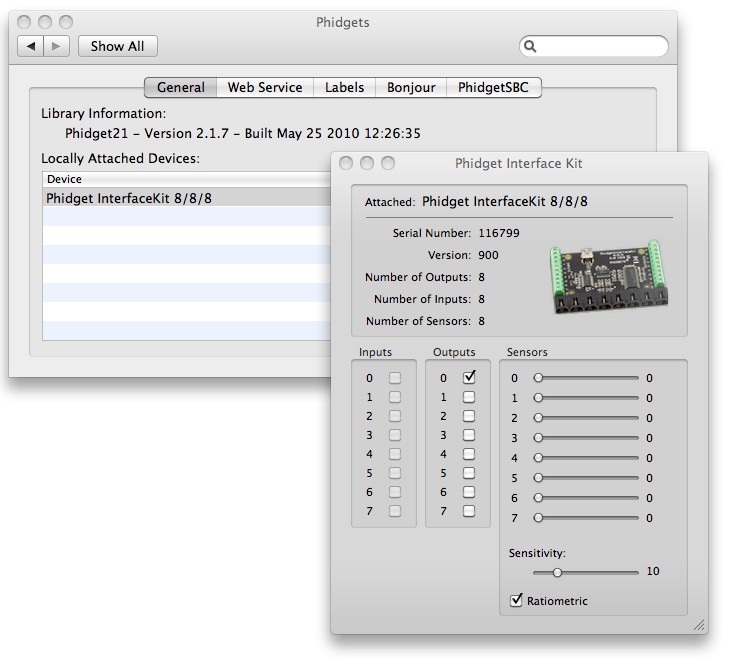Click the magnifier icon in search field
The height and width of the screenshot is (664, 735).
coord(530,46)
